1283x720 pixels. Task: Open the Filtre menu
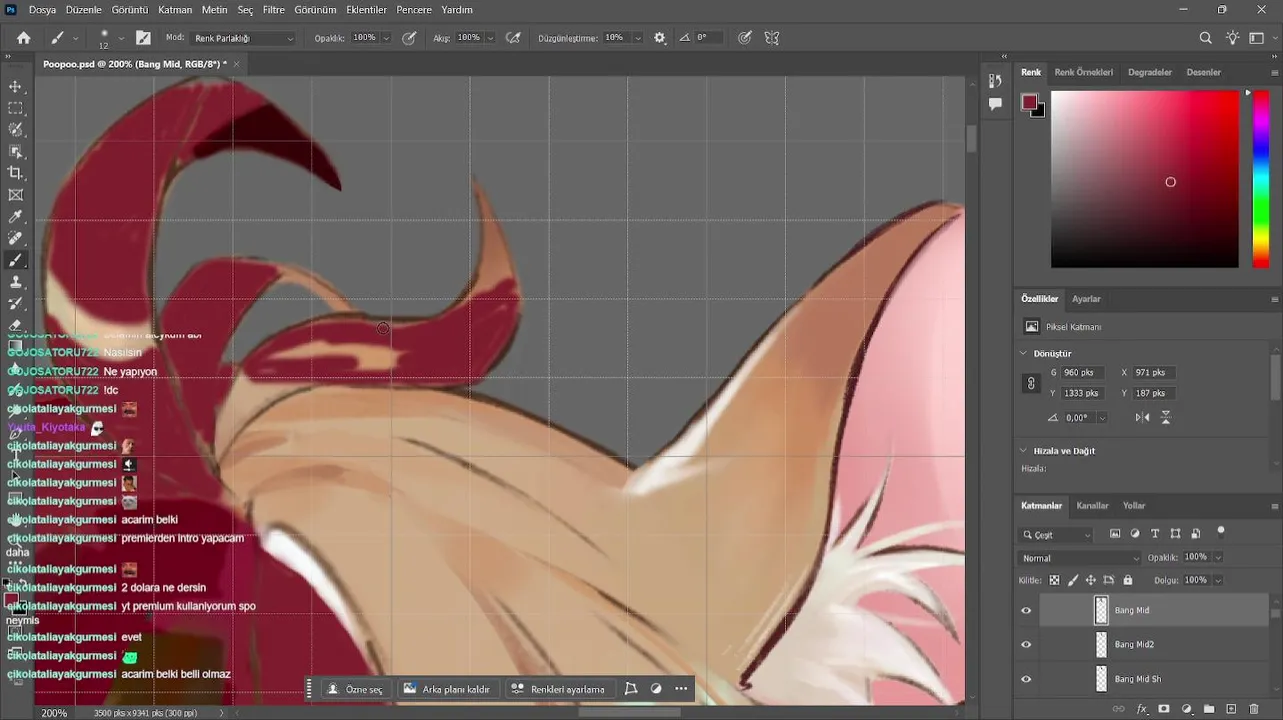(x=274, y=10)
